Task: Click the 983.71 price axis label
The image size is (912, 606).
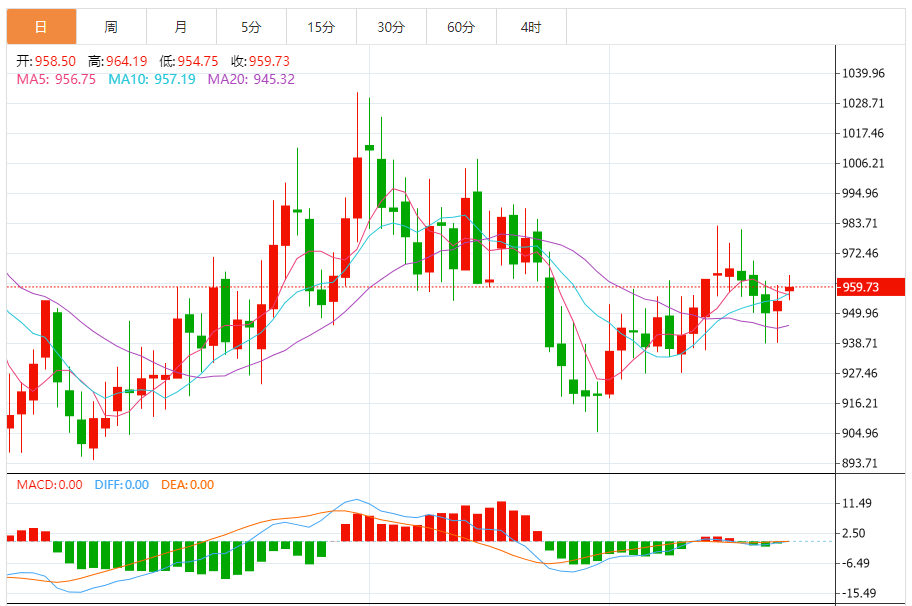Action: [860, 223]
